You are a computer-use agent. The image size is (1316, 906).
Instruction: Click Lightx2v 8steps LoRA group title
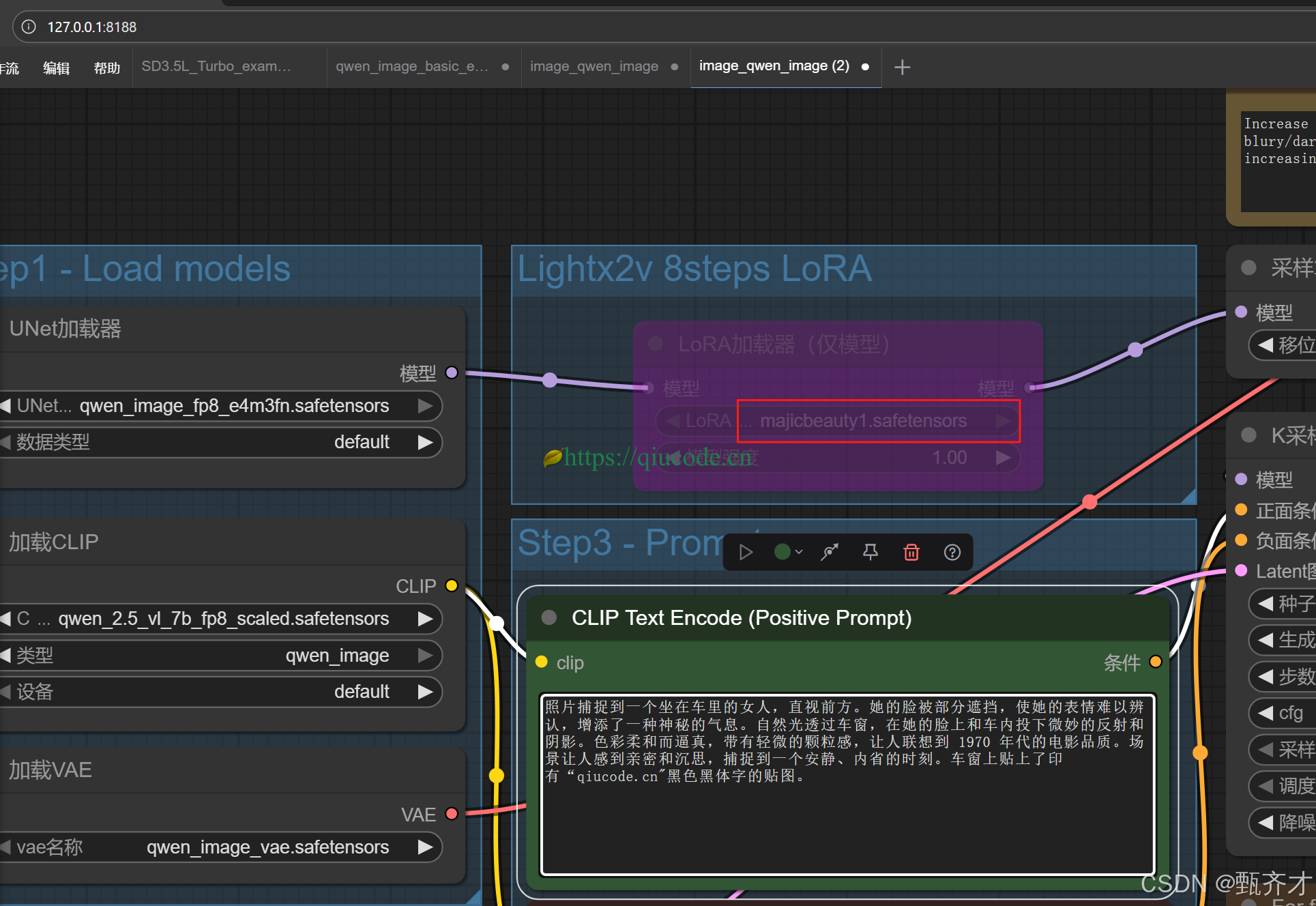tap(694, 269)
